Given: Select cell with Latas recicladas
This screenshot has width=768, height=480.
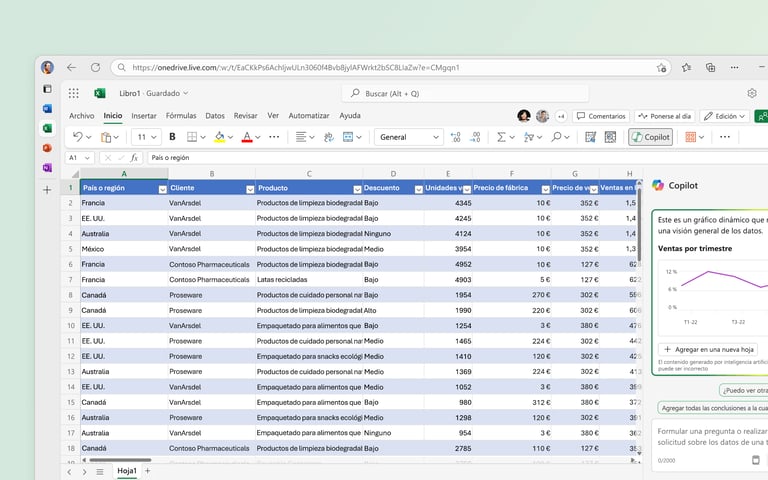Looking at the screenshot, I should pyautogui.click(x=309, y=280).
